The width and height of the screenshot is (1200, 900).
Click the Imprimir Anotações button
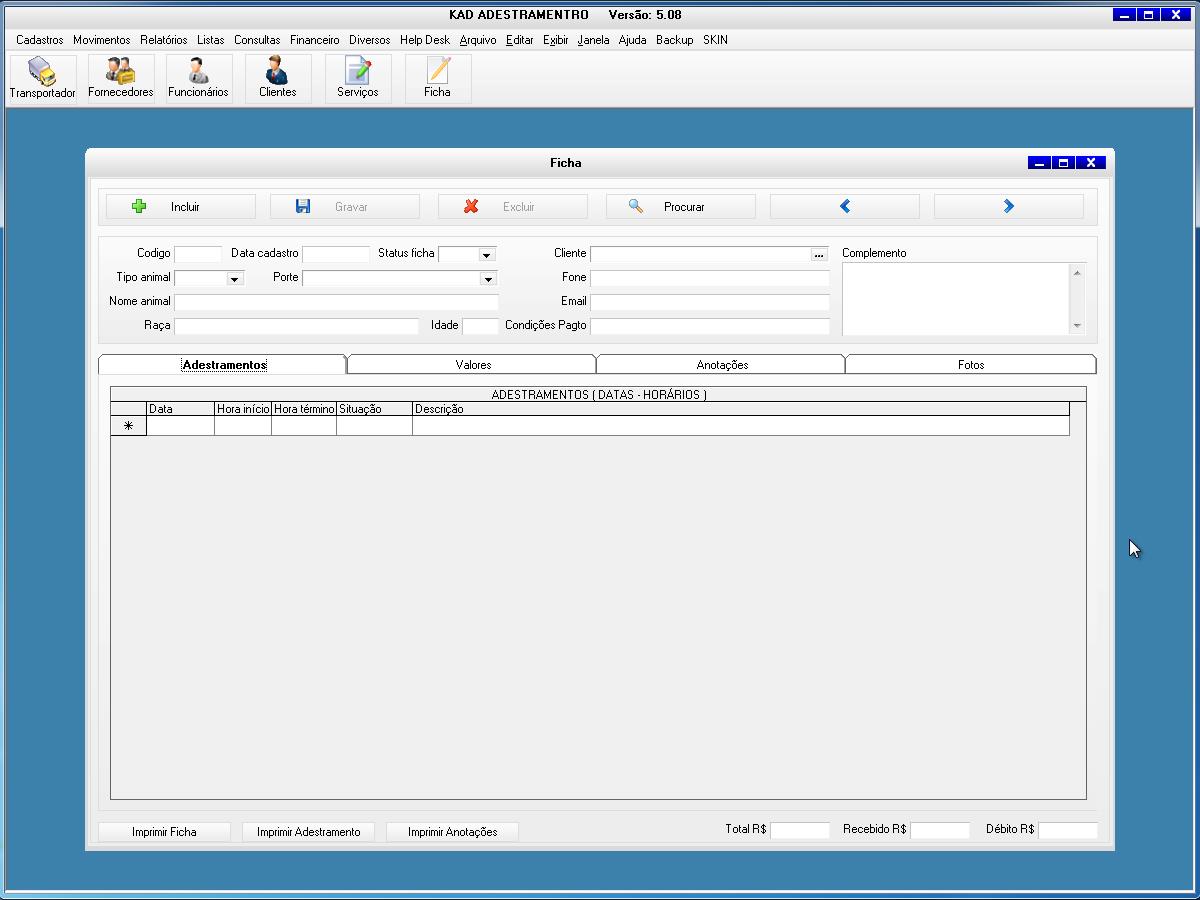pyautogui.click(x=452, y=832)
